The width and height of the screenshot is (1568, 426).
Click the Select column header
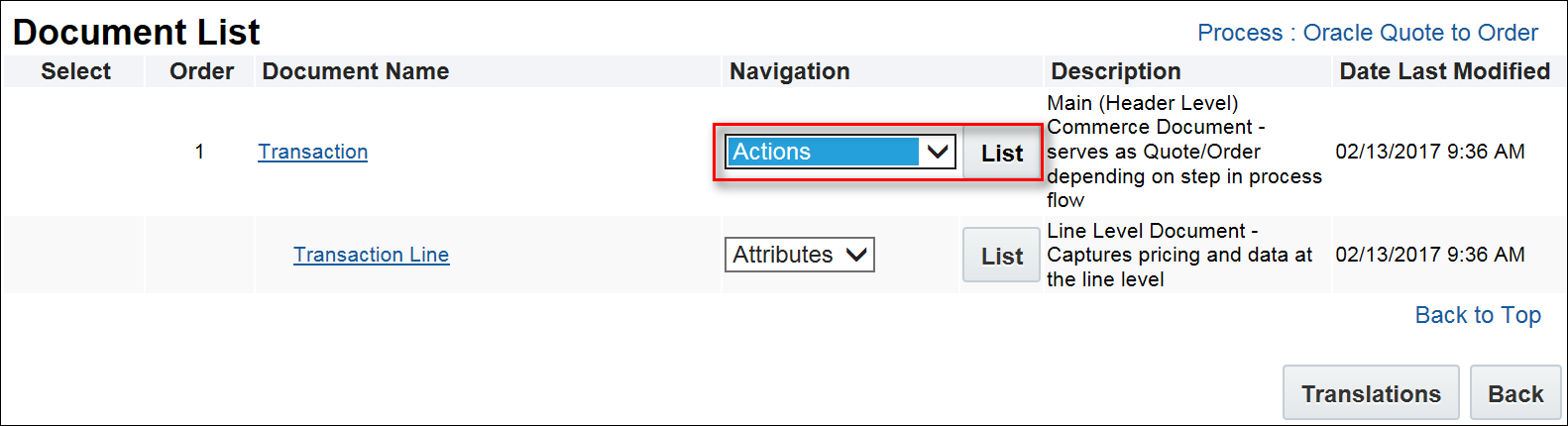coord(75,71)
